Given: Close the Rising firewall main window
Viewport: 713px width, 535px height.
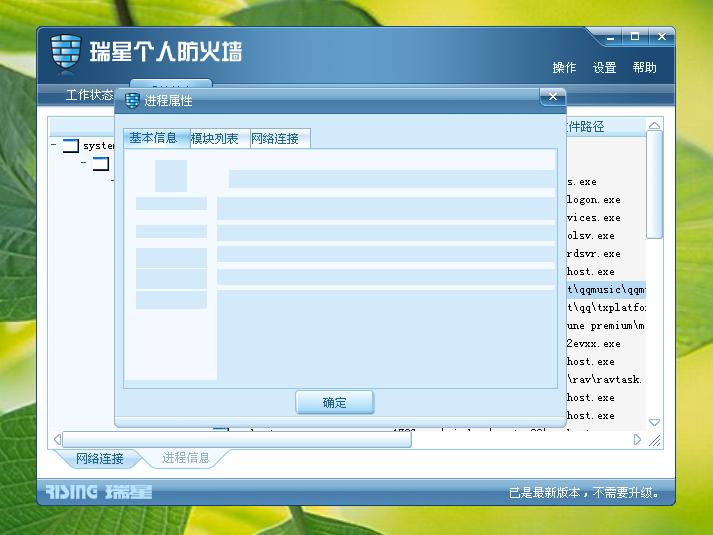Looking at the screenshot, I should coord(662,37).
